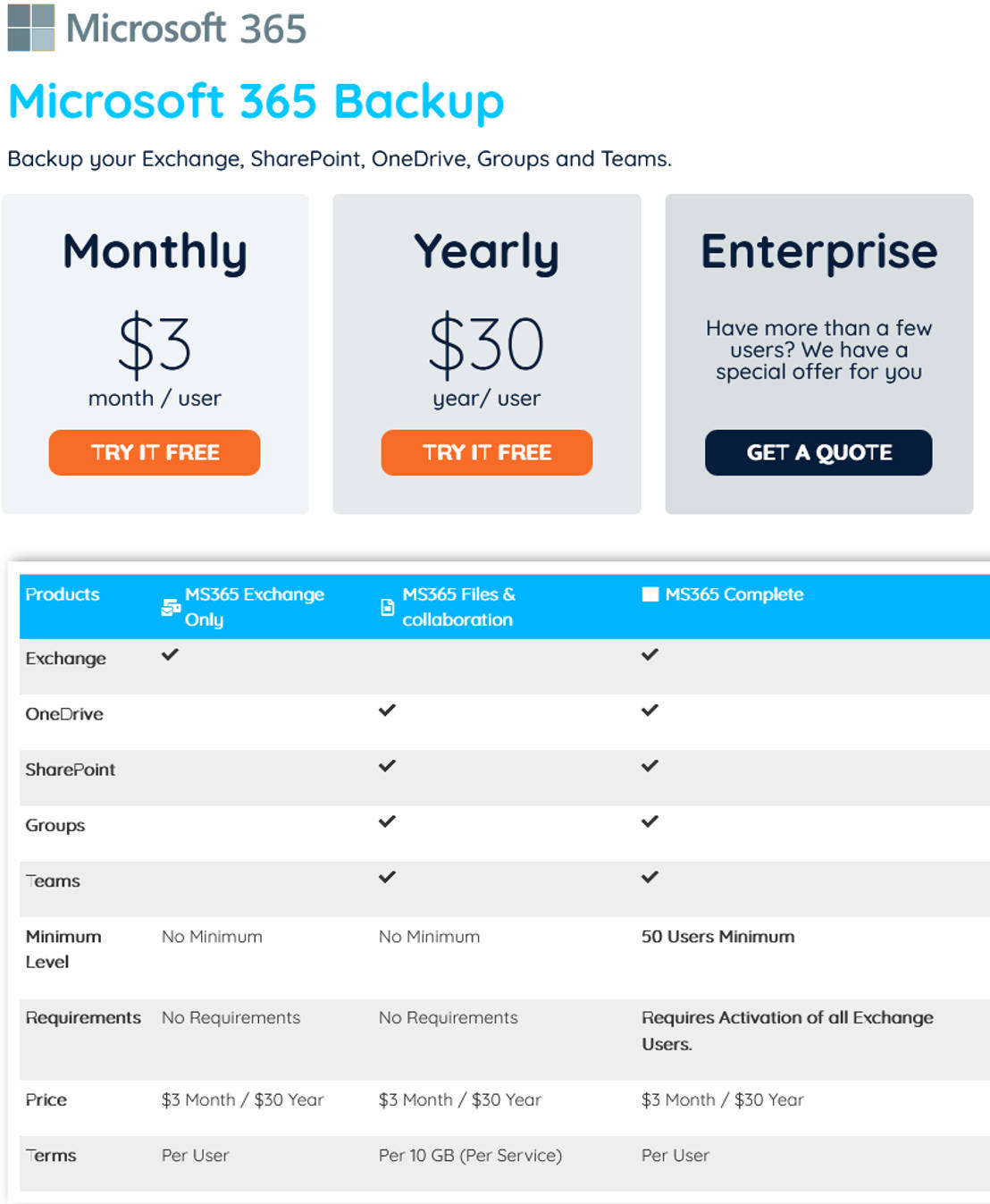Select GET A QUOTE for Enterprise
The width and height of the screenshot is (990, 1204).
click(x=818, y=452)
